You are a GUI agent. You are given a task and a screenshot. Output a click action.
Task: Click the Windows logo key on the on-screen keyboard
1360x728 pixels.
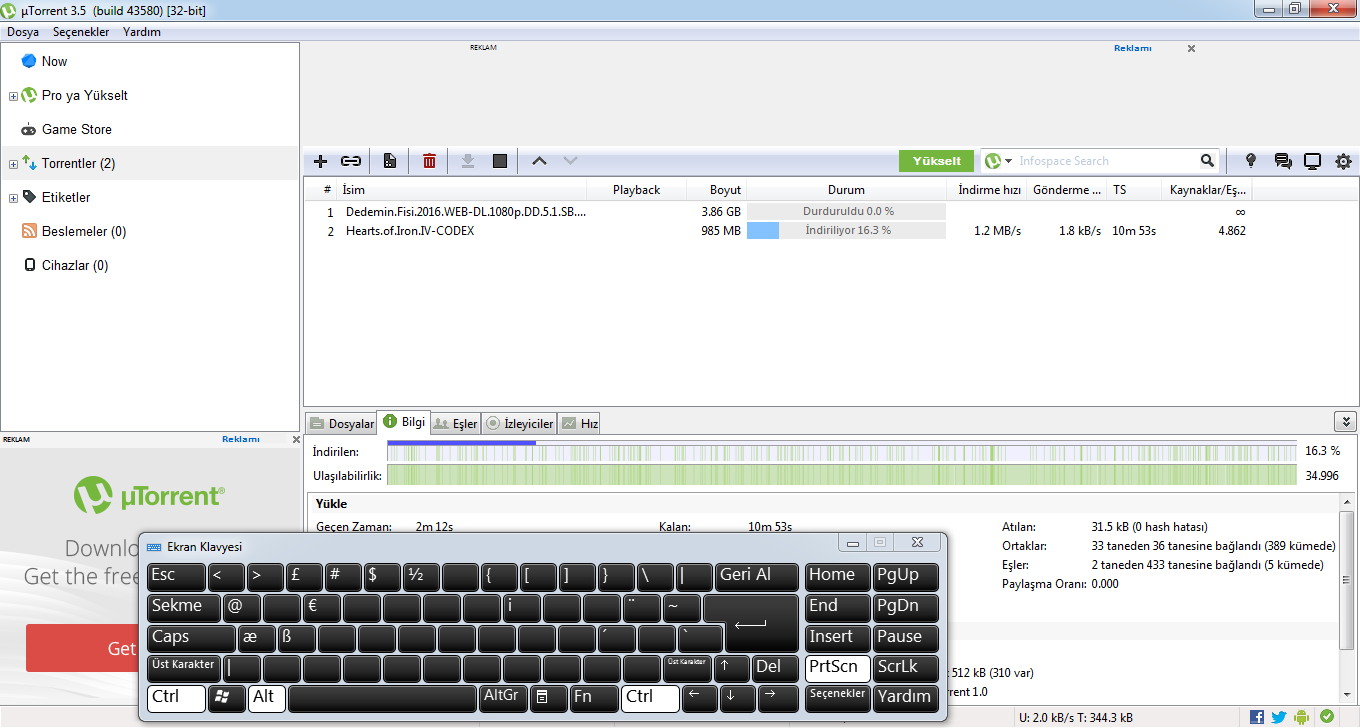click(227, 698)
